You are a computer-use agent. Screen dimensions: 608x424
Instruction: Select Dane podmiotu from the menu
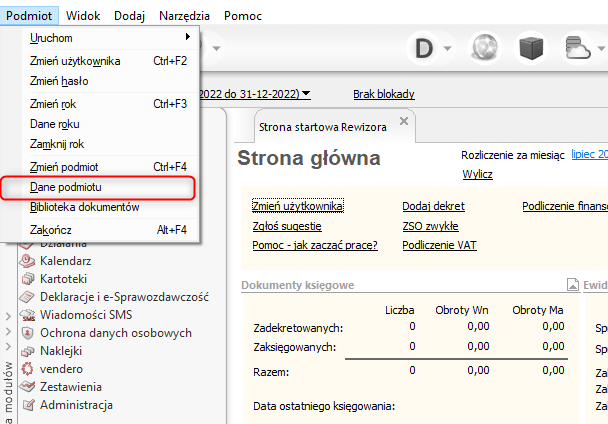pyautogui.click(x=66, y=187)
